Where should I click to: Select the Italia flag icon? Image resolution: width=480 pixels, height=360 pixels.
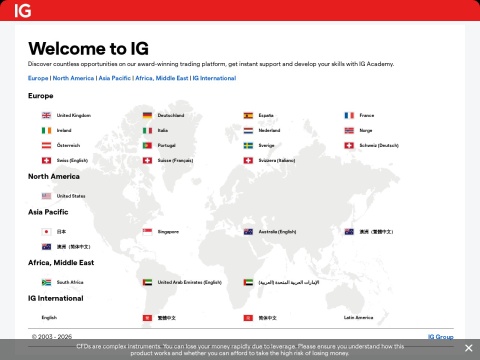[147, 130]
